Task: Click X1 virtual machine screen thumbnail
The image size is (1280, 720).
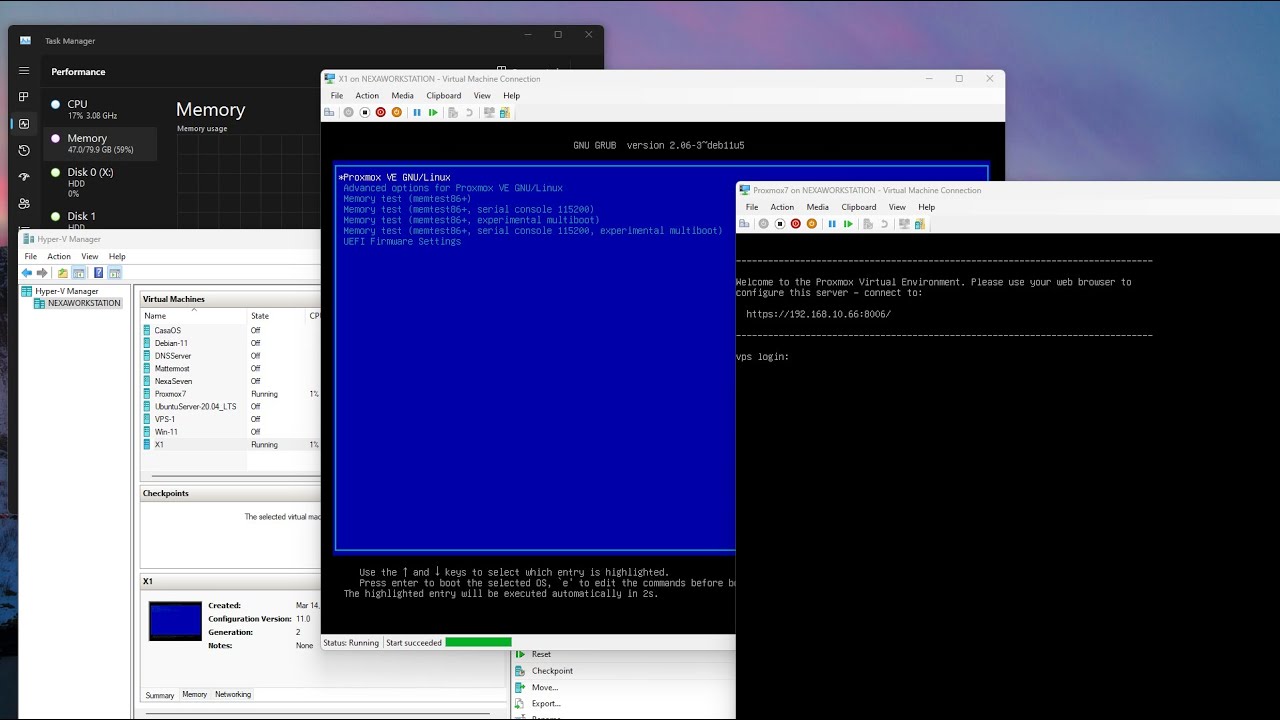Action: (x=175, y=621)
